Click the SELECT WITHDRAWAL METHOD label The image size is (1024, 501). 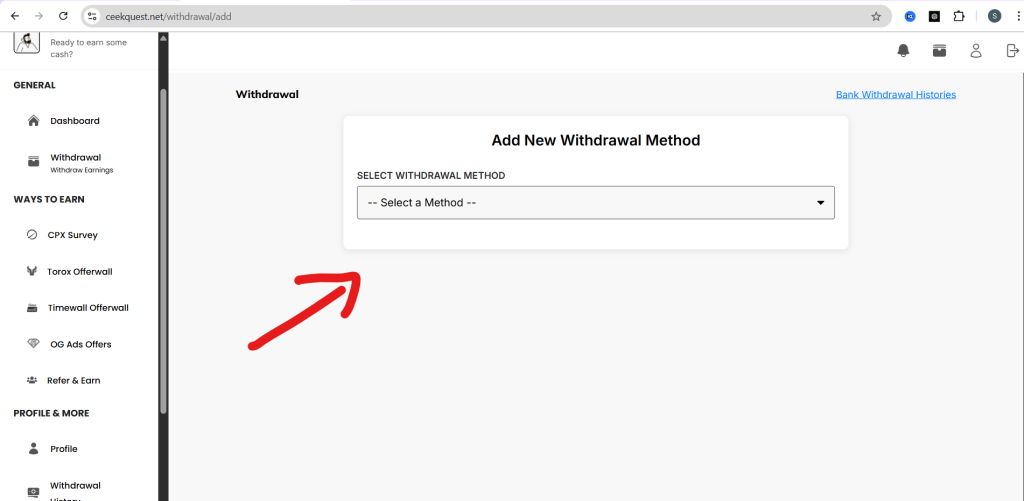click(431, 175)
